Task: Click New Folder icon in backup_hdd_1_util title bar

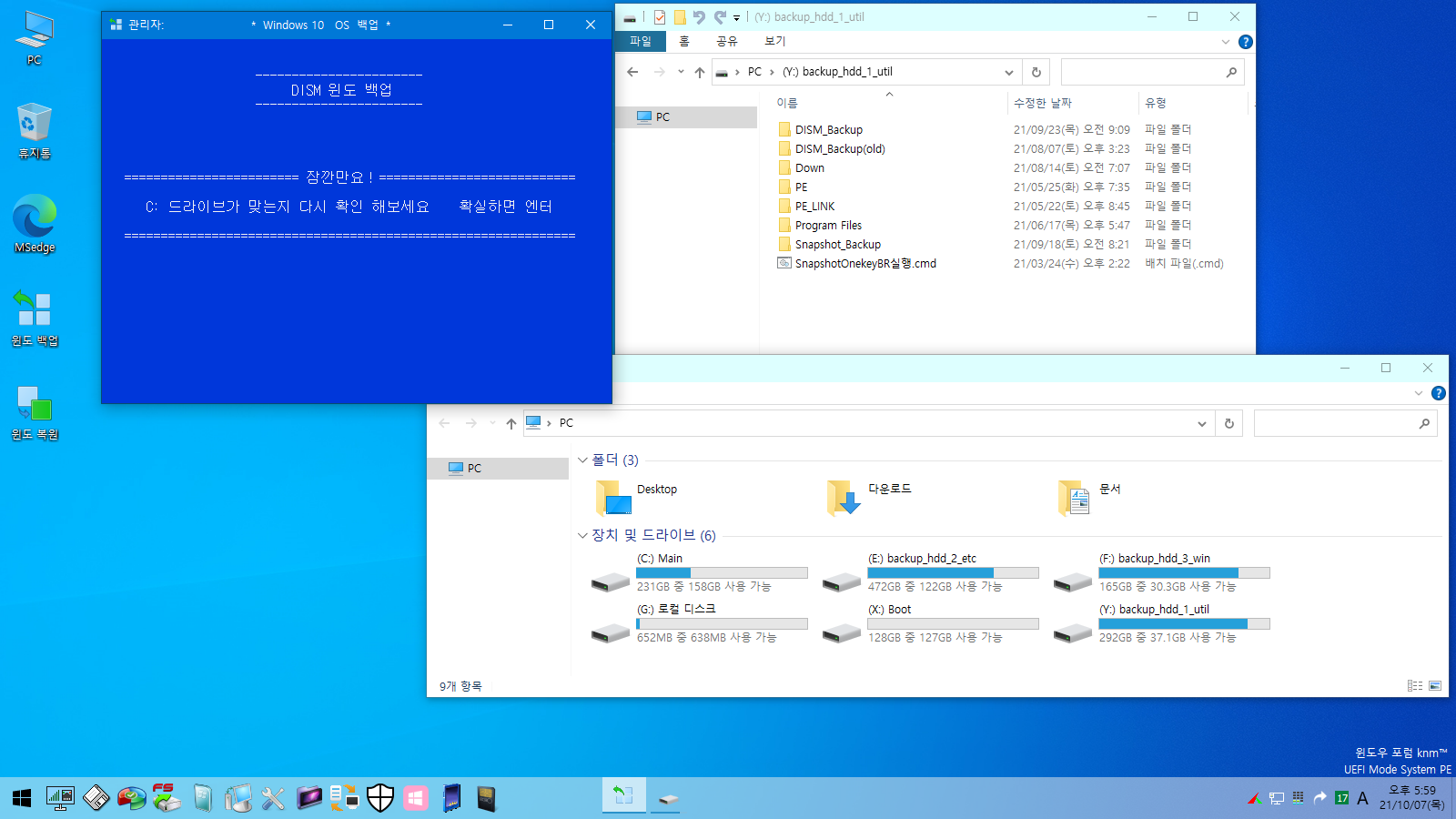Action: [x=680, y=16]
